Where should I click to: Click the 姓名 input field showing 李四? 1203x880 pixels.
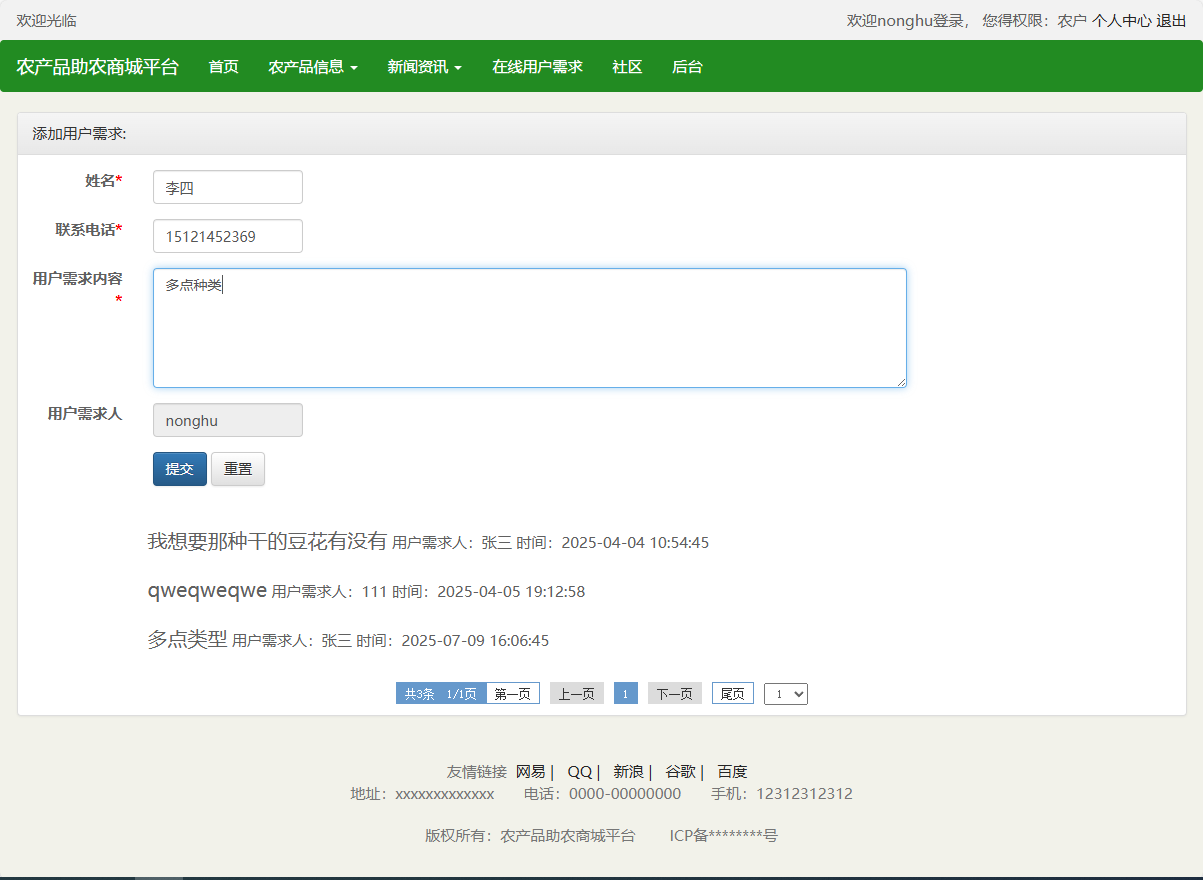coord(227,187)
